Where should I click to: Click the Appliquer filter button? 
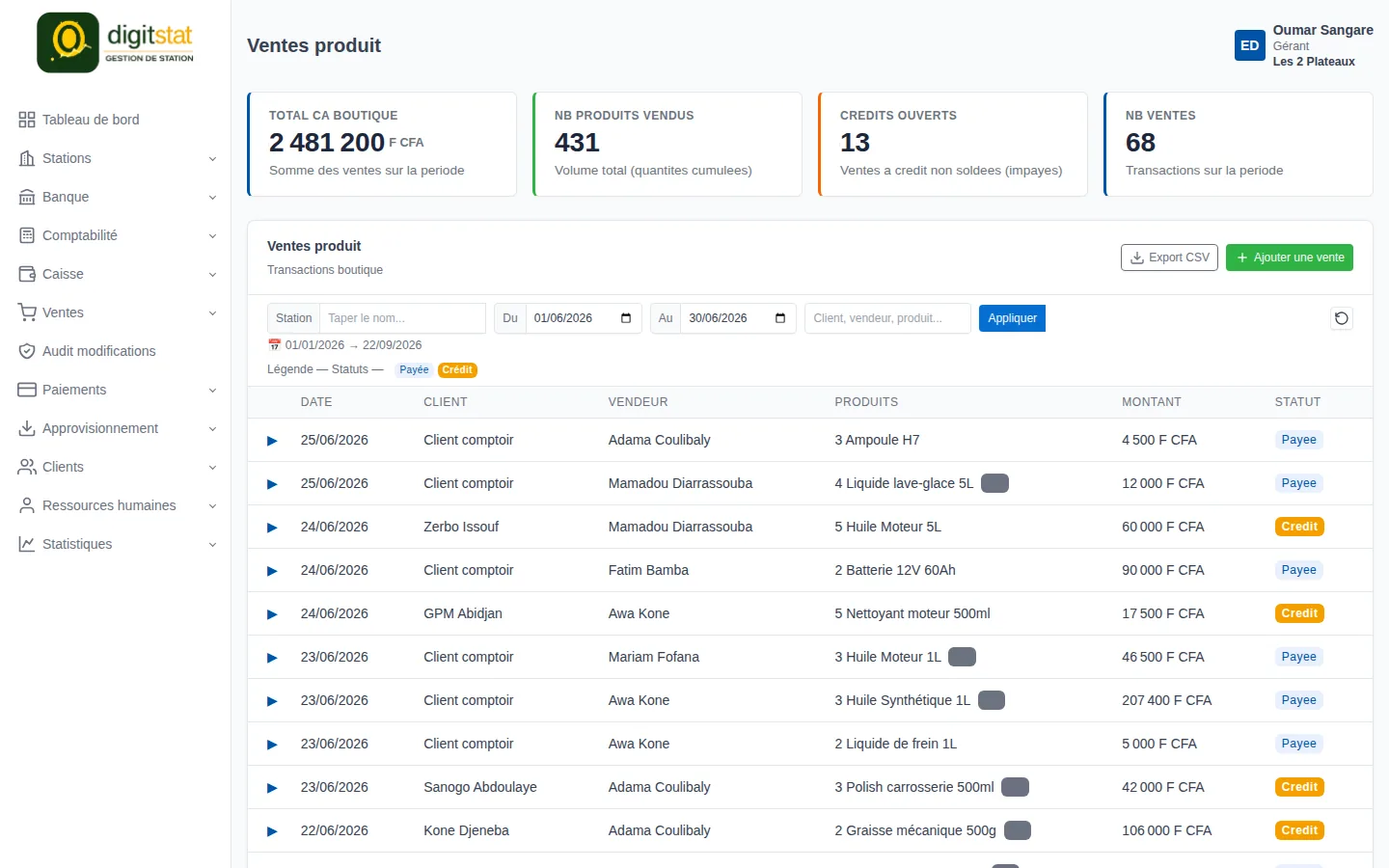(x=1012, y=318)
